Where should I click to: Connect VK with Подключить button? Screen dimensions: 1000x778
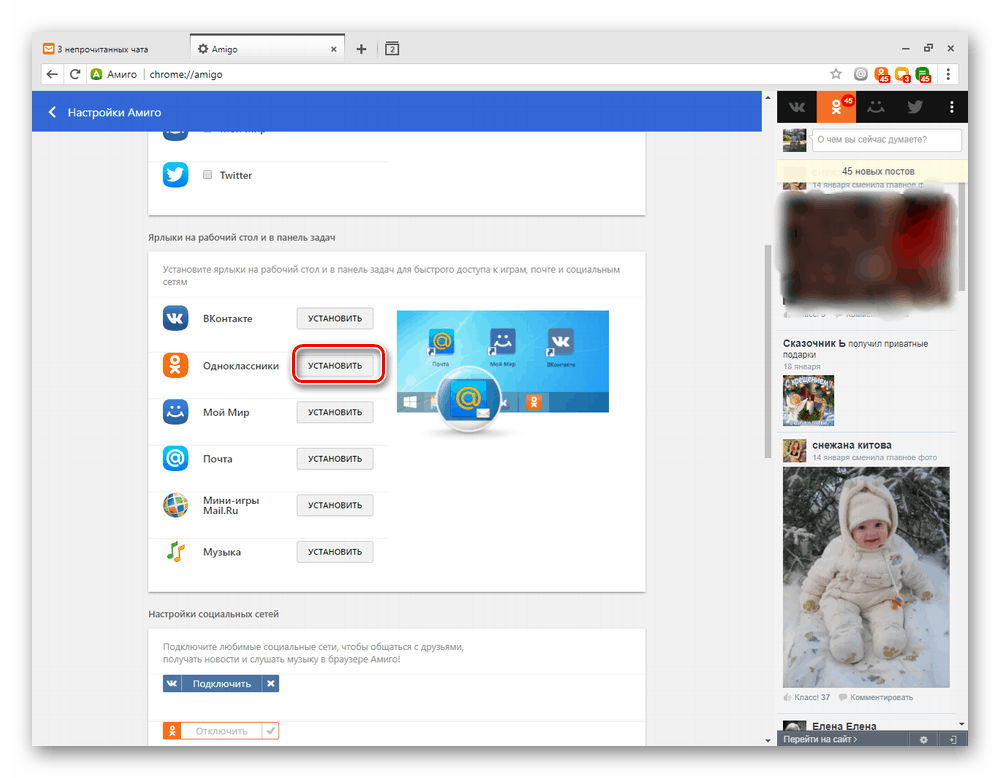222,684
